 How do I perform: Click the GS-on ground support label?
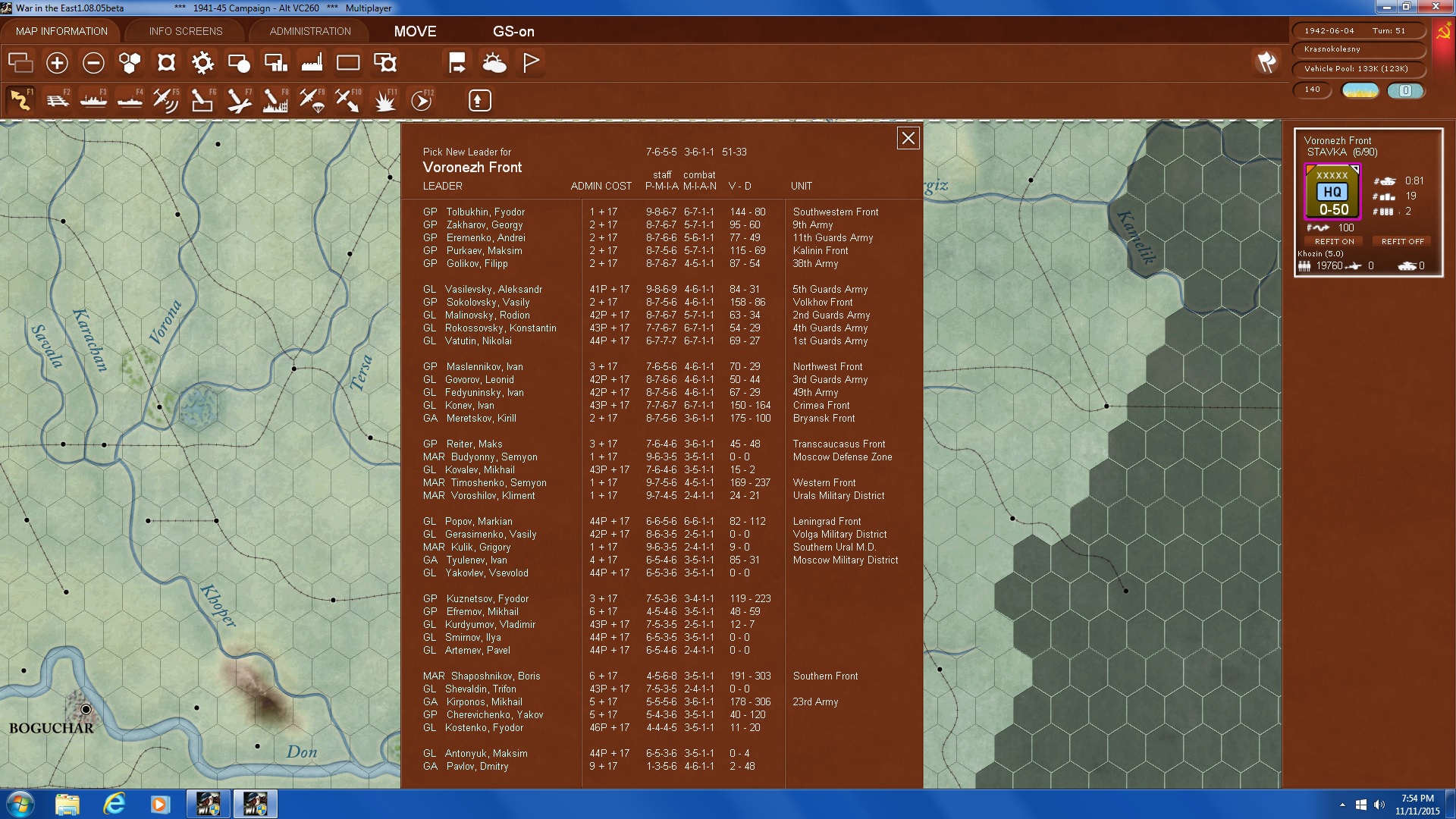[x=513, y=31]
